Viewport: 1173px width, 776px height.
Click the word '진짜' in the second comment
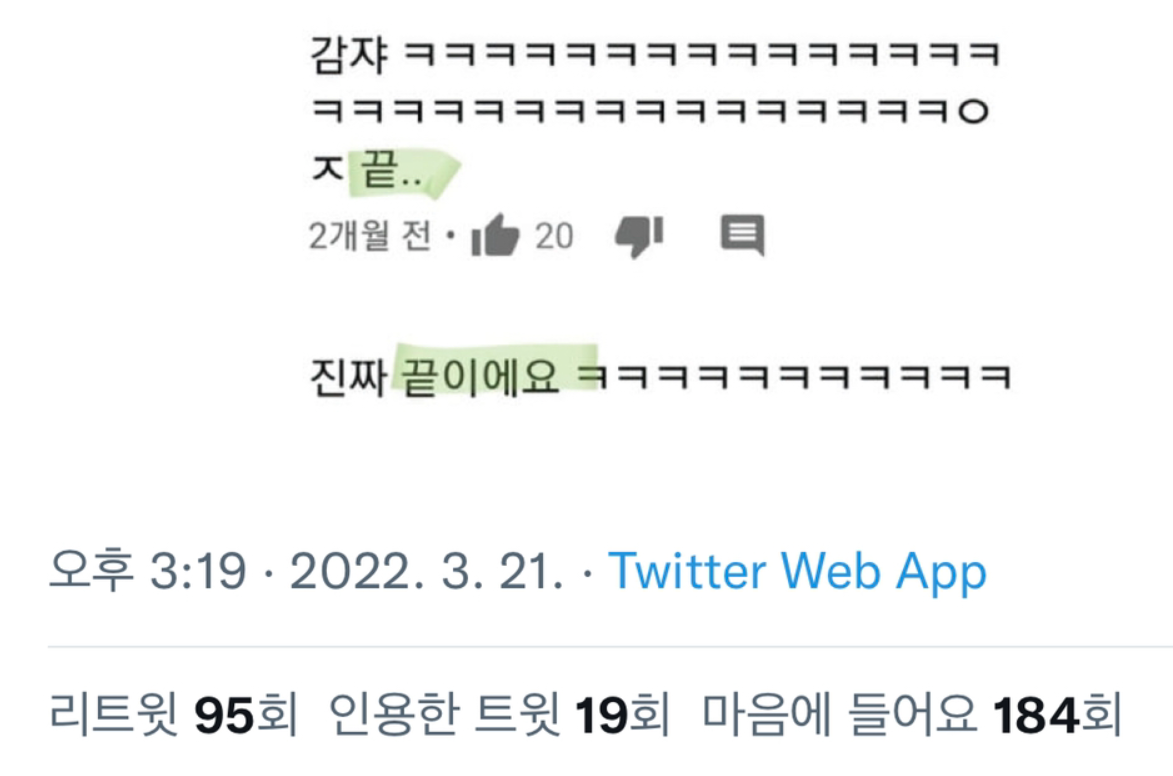point(349,376)
